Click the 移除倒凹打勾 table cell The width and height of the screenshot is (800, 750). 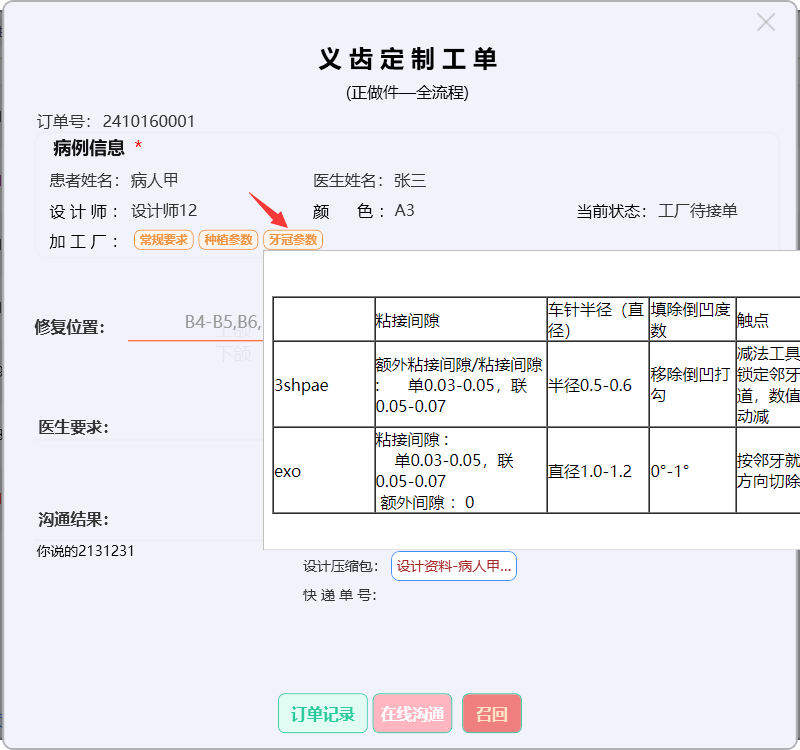[x=692, y=385]
